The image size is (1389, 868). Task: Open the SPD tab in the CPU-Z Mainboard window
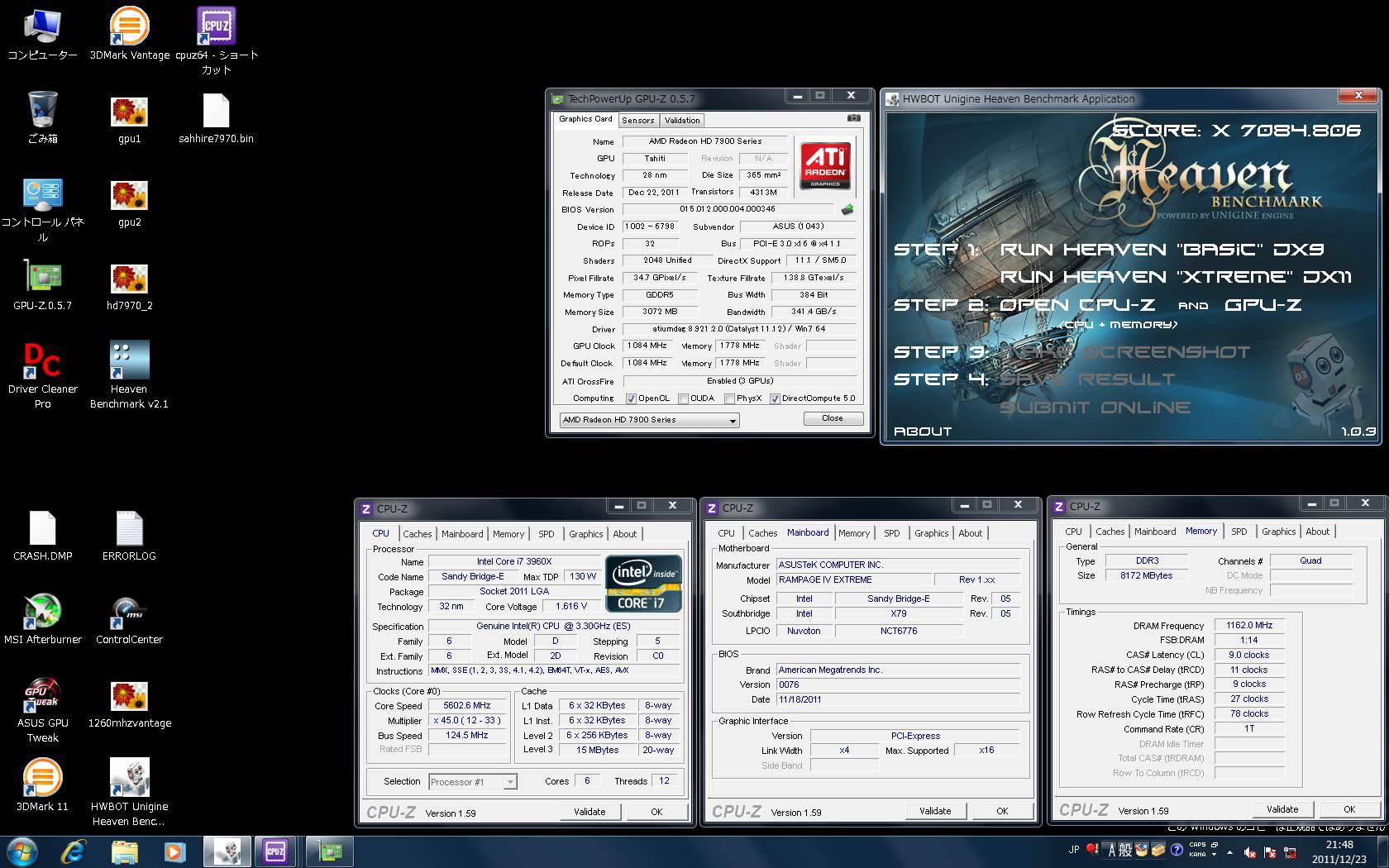[891, 533]
